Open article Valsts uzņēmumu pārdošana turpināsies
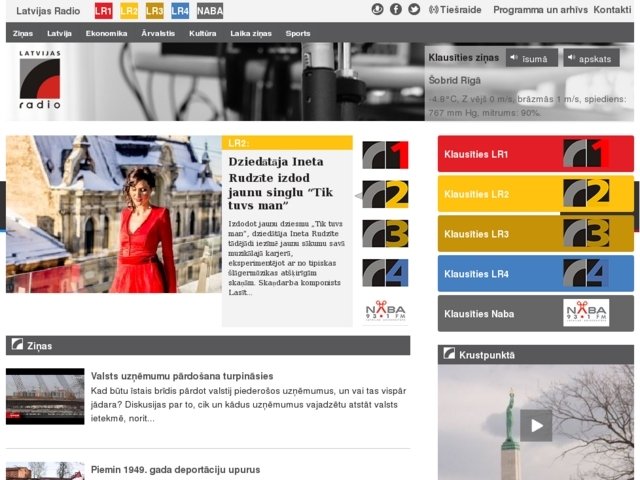640x480 pixels. click(x=182, y=376)
